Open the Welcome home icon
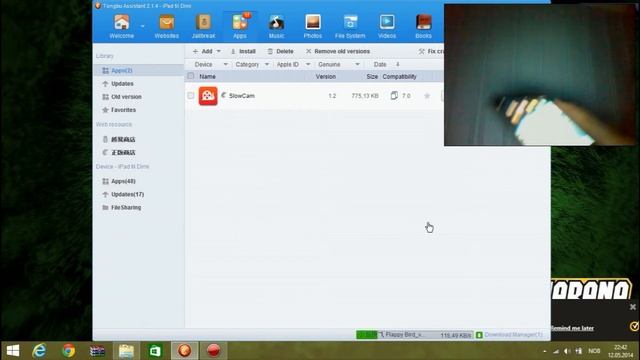The height and width of the screenshot is (360, 640). tap(122, 26)
